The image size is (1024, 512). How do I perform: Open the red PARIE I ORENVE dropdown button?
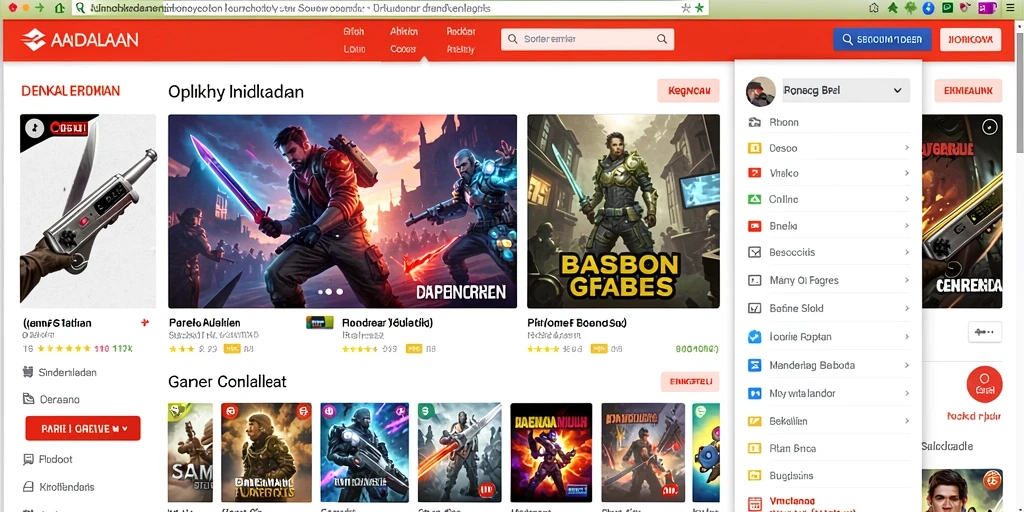83,428
